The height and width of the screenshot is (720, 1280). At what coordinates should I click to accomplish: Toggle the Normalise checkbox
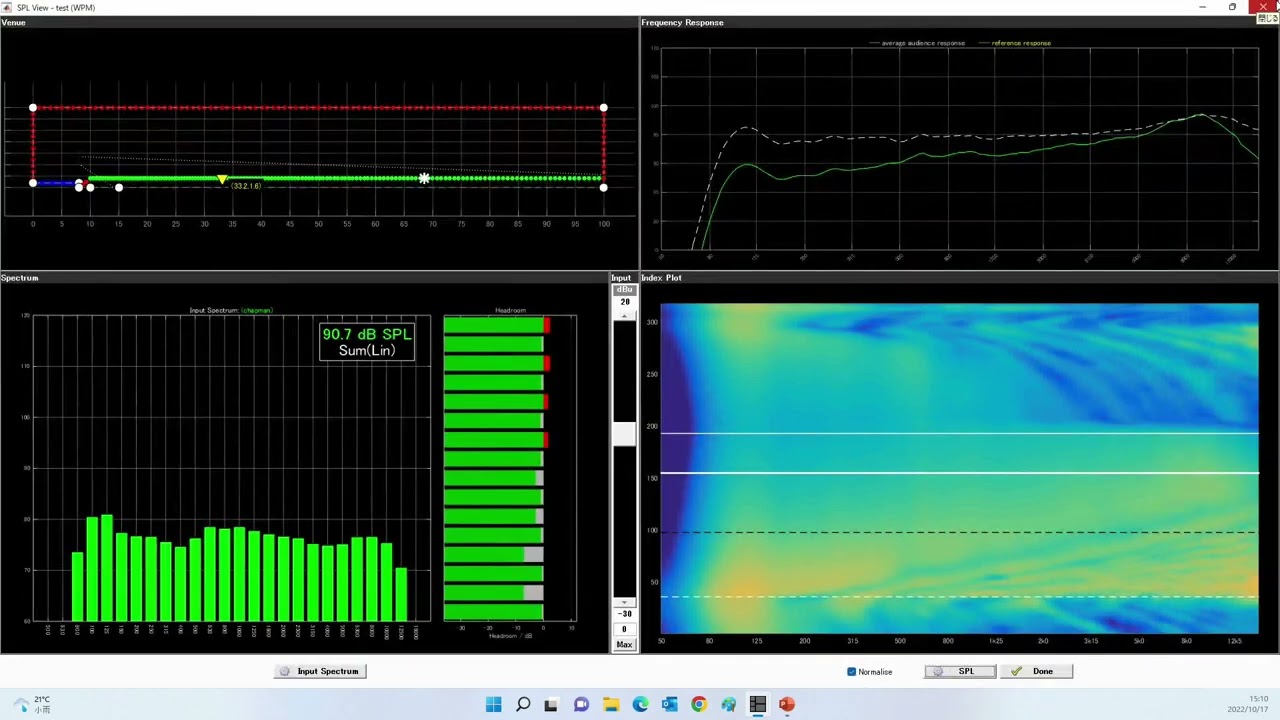(x=852, y=672)
